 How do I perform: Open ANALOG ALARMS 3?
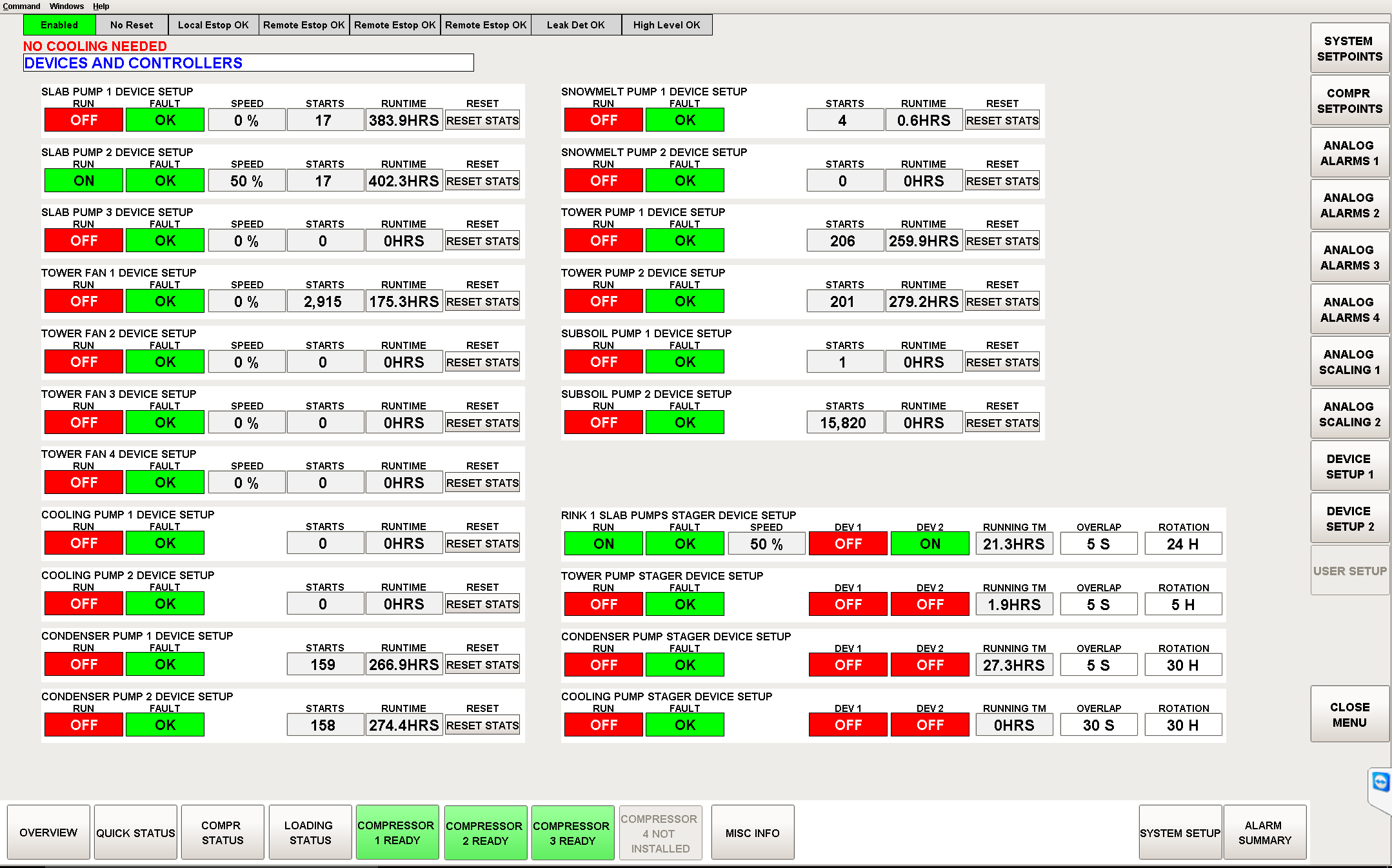click(1349, 257)
